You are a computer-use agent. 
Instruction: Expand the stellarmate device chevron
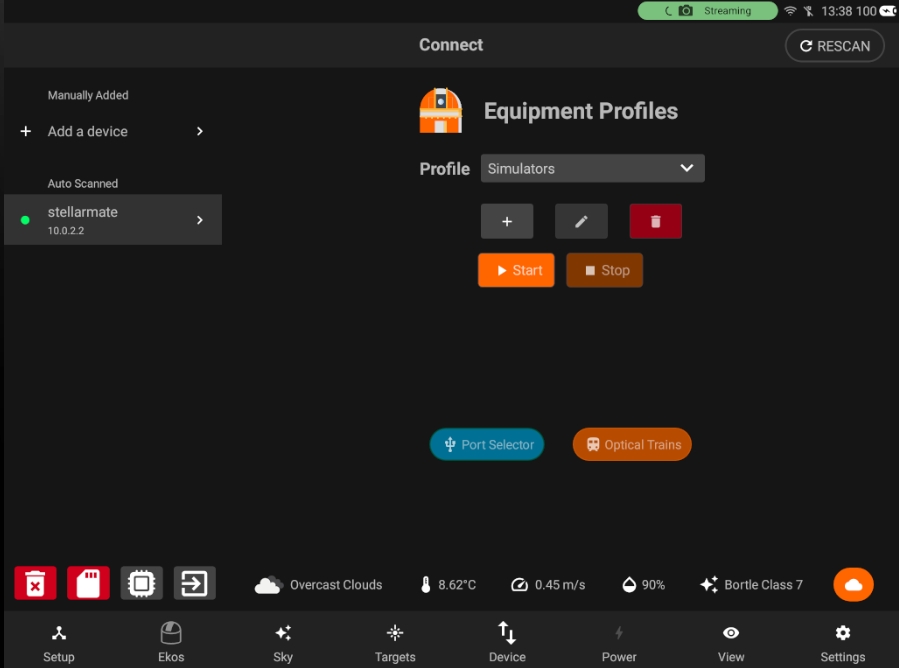click(x=200, y=220)
